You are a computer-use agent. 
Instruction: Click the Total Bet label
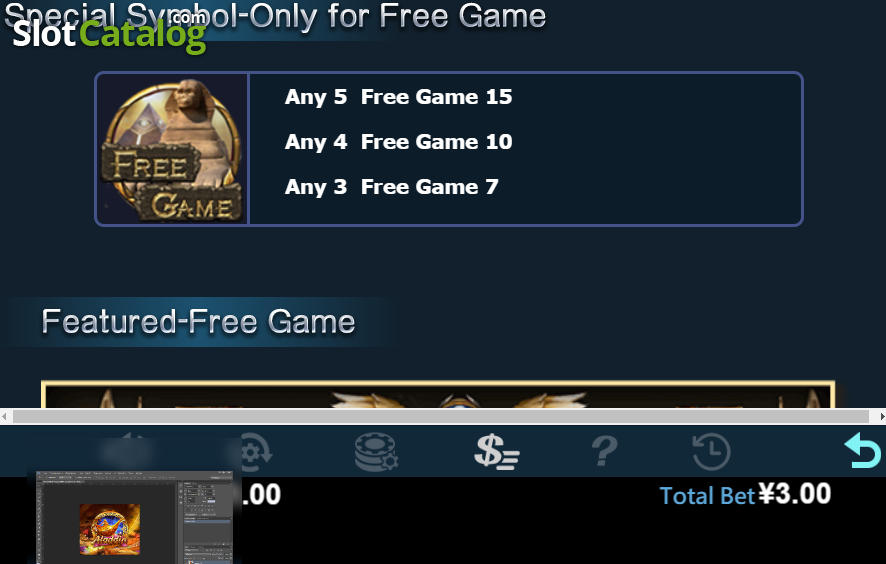tap(707, 496)
